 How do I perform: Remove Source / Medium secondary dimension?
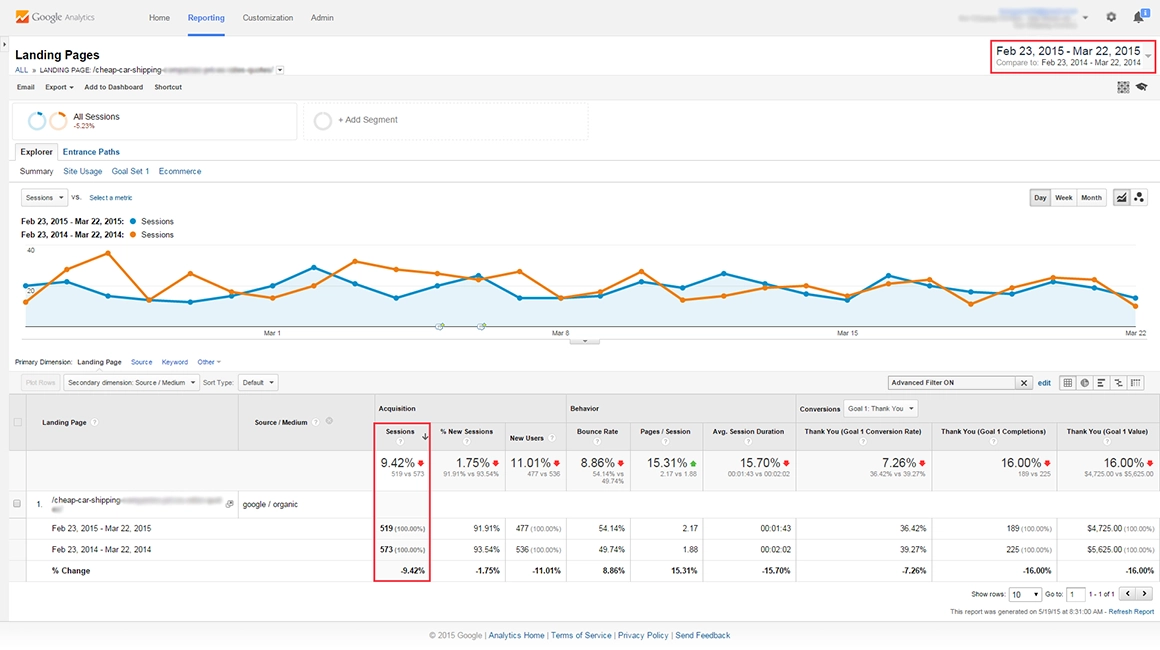pos(329,421)
